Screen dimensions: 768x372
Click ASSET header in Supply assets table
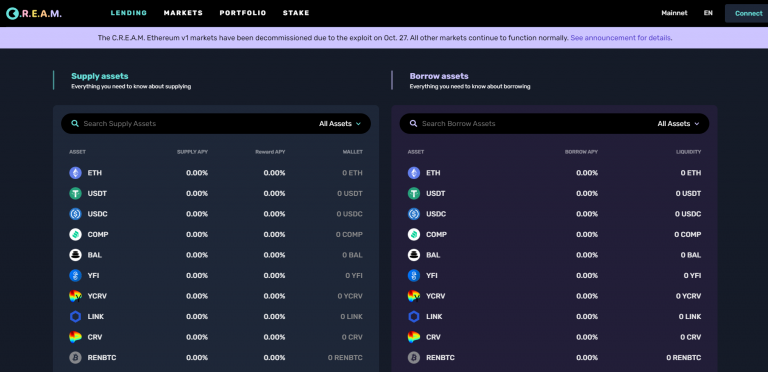pyautogui.click(x=77, y=152)
